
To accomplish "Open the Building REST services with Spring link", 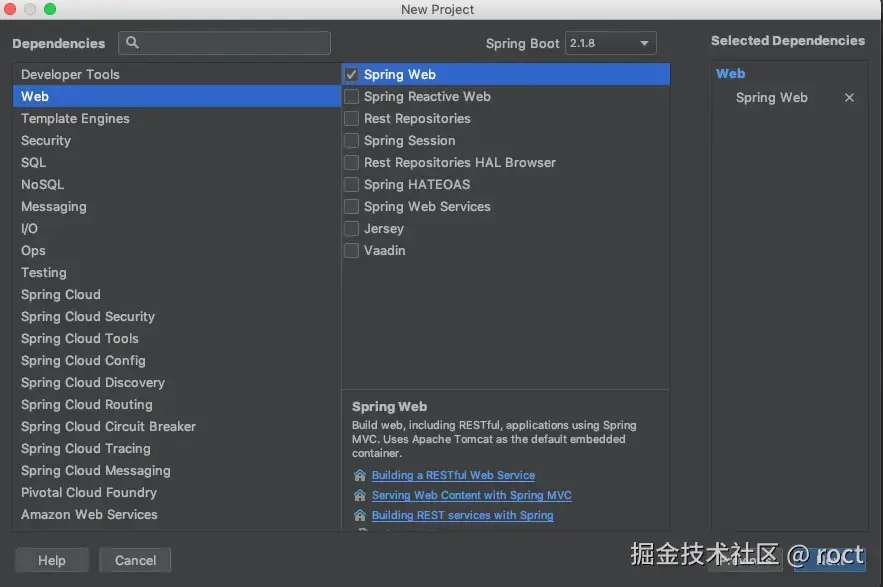I will tap(462, 515).
